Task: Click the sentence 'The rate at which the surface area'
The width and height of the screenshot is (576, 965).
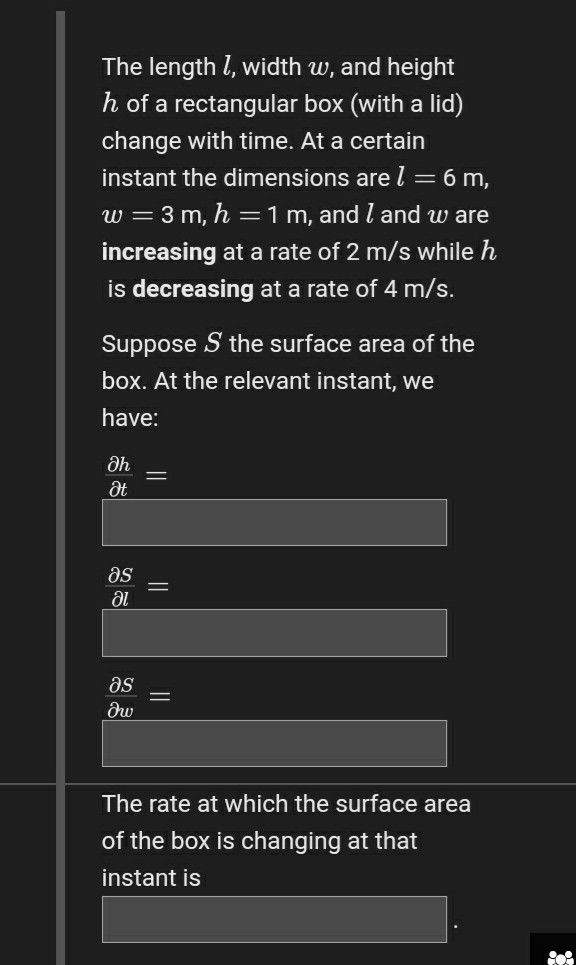Action: click(x=286, y=804)
